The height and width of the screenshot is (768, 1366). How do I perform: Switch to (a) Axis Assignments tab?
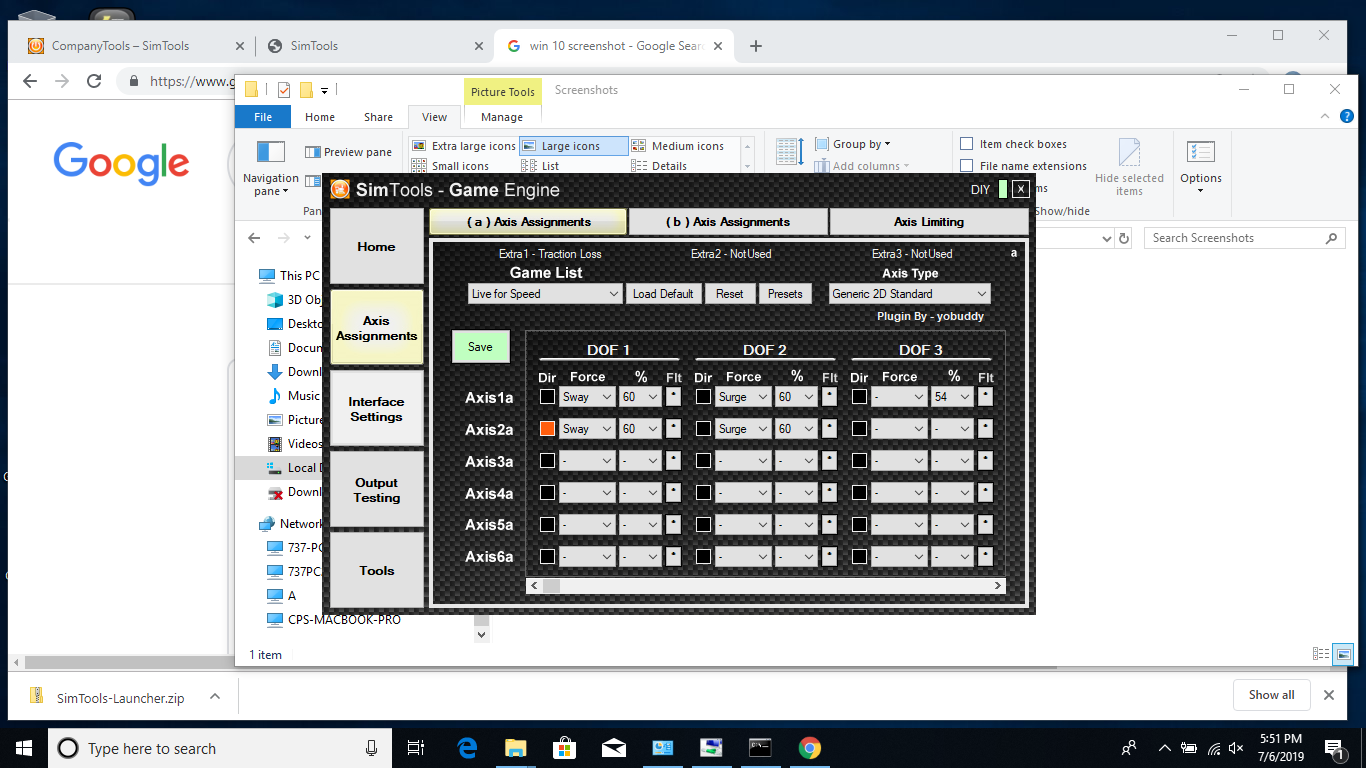528,222
